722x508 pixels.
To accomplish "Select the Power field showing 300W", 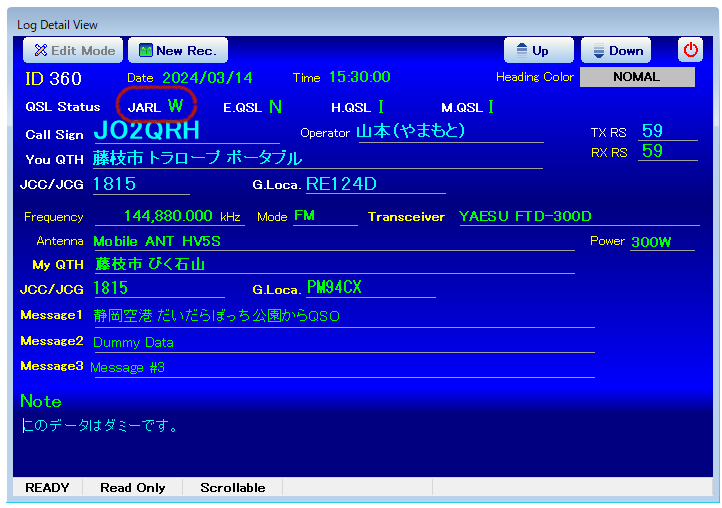I will point(663,241).
